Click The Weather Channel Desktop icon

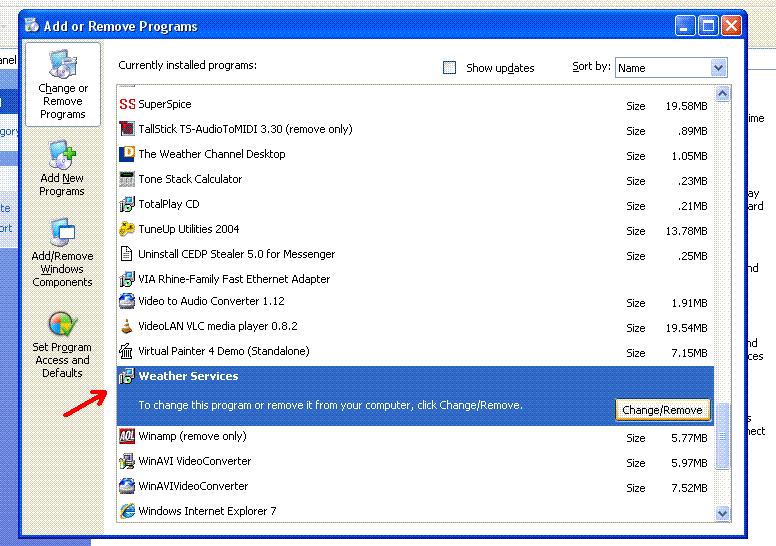tap(127, 154)
